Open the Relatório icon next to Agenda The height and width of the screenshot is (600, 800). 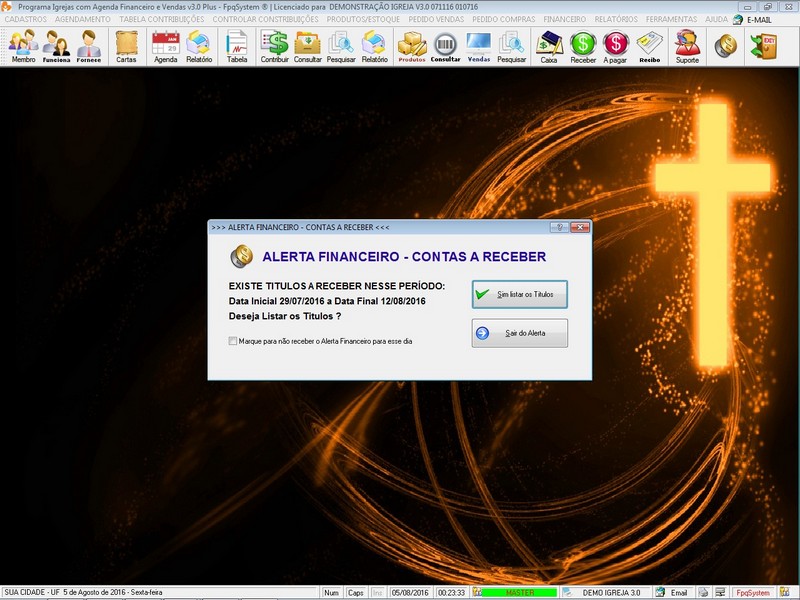[x=199, y=46]
